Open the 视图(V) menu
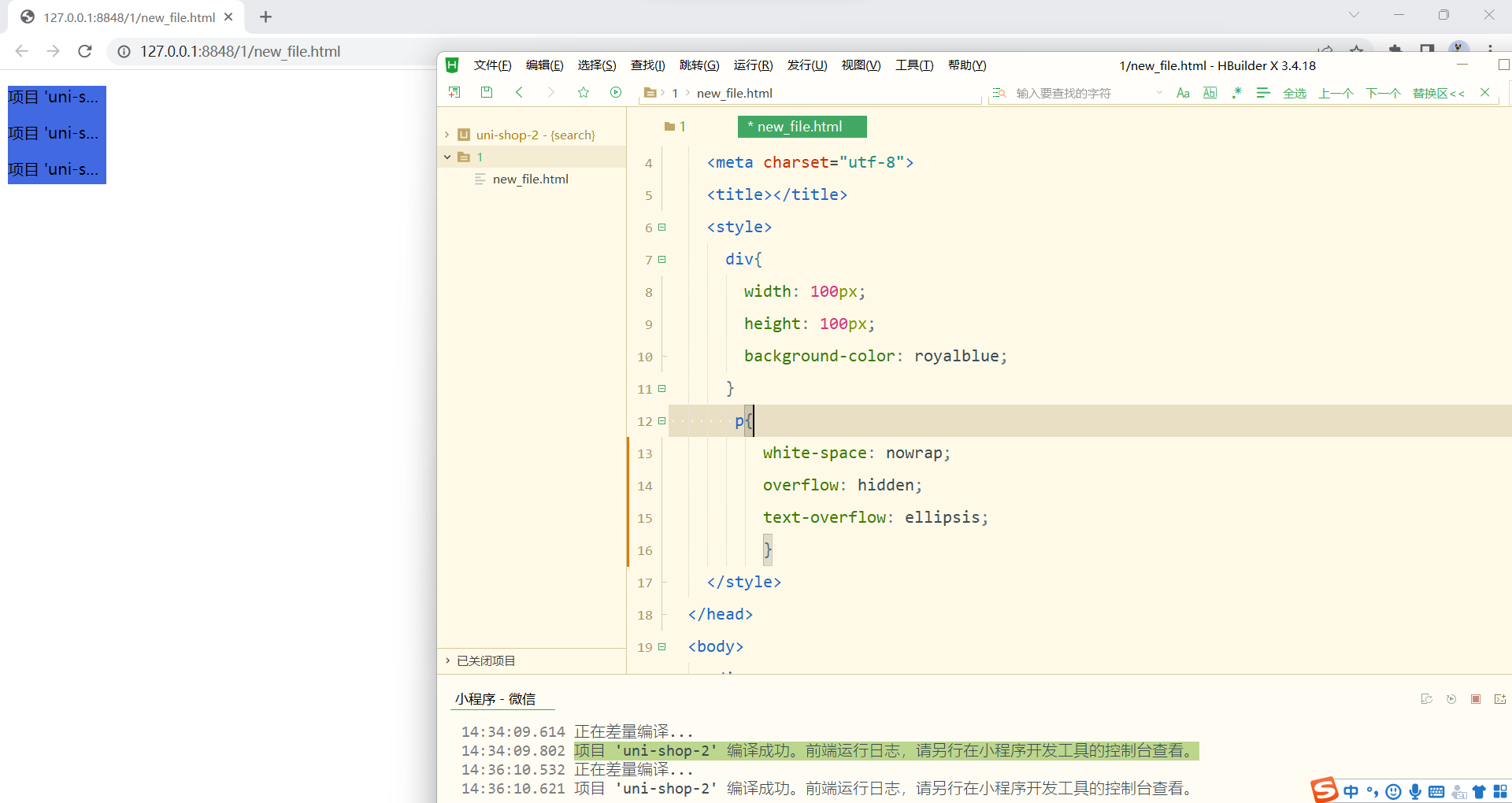Viewport: 1512px width, 803px height. coord(862,65)
